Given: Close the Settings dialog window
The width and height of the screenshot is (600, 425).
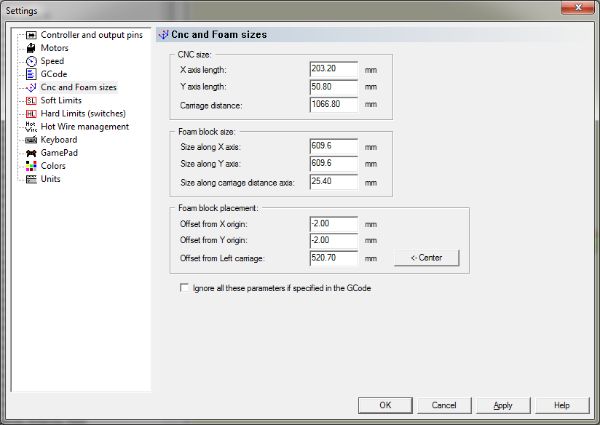Looking at the screenshot, I should [578, 7].
